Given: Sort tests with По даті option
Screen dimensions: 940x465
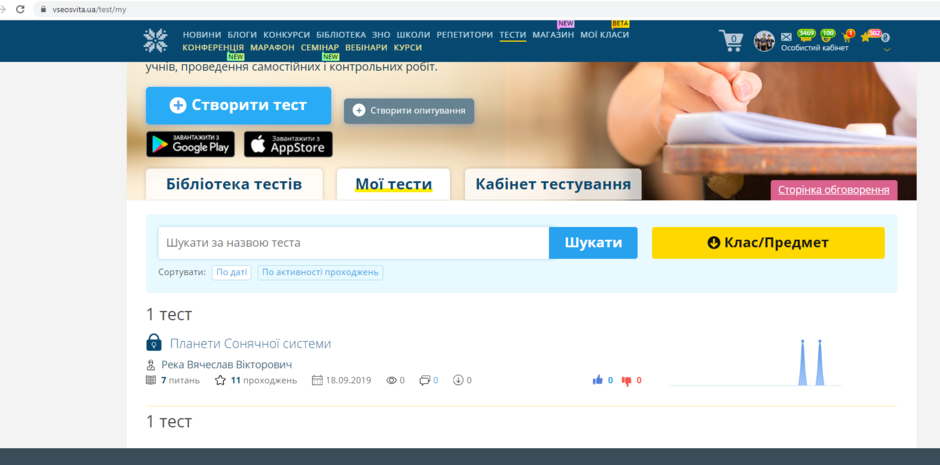Looking at the screenshot, I should point(231,272).
